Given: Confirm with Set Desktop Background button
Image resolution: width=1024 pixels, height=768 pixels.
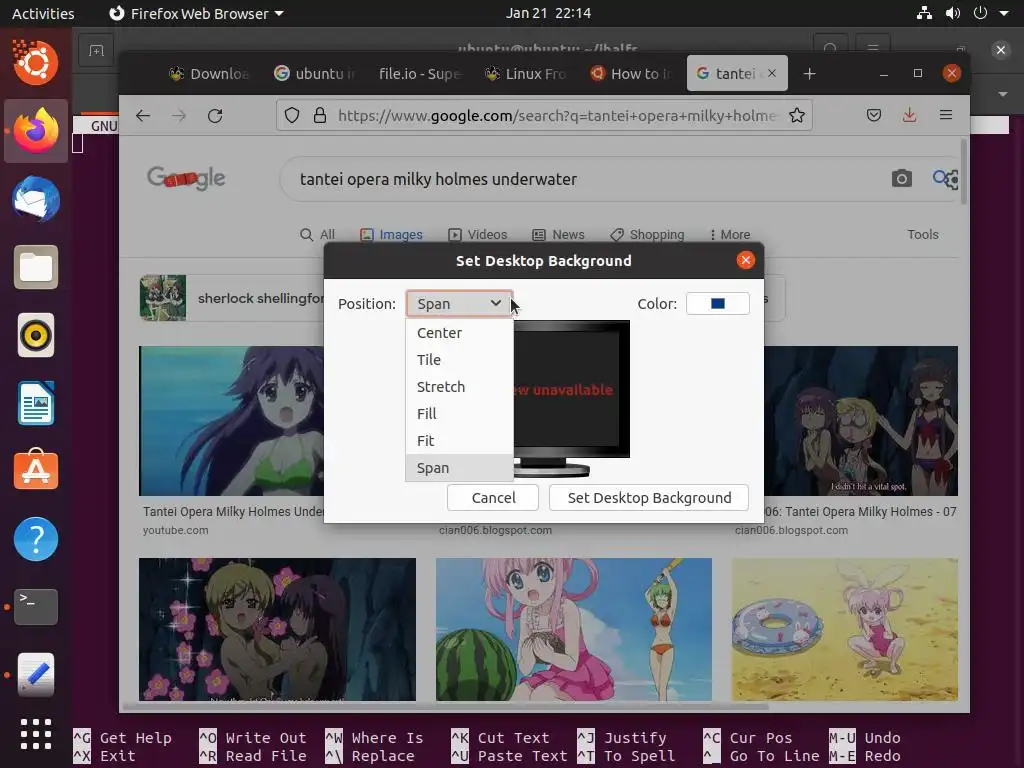Looking at the screenshot, I should coord(649,498).
